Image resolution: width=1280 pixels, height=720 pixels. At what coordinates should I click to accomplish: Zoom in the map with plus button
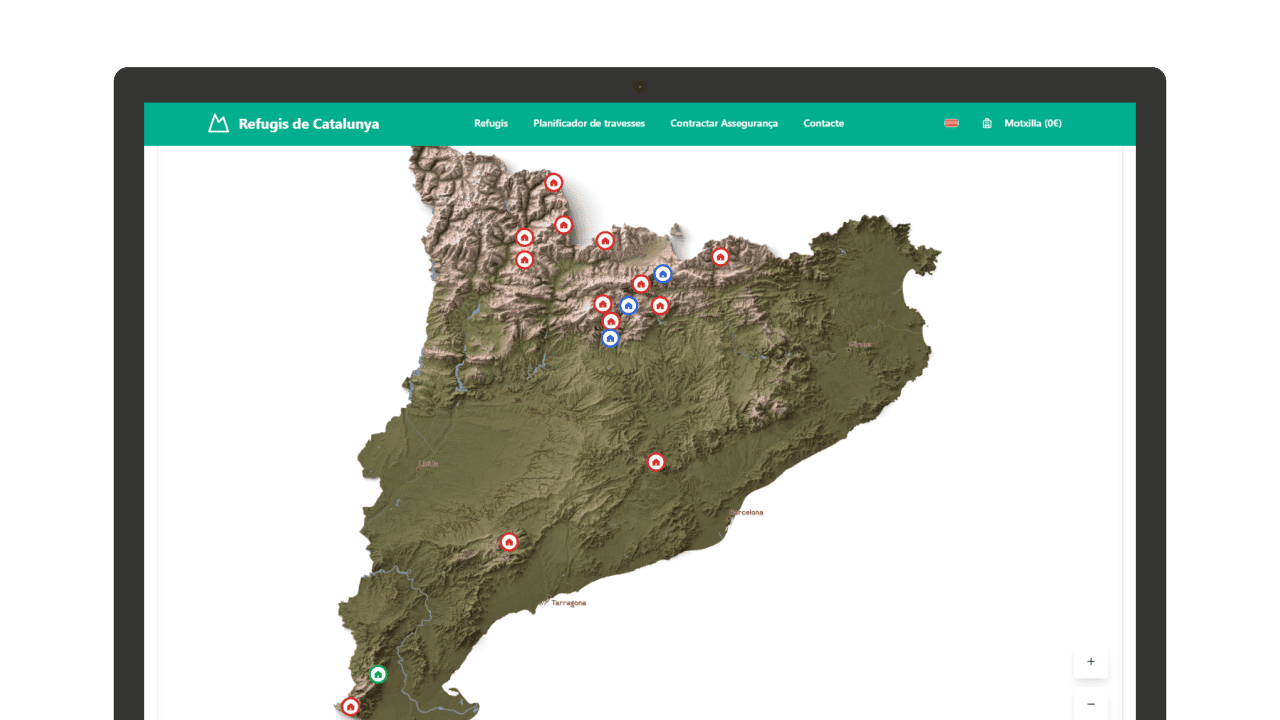click(x=1091, y=662)
